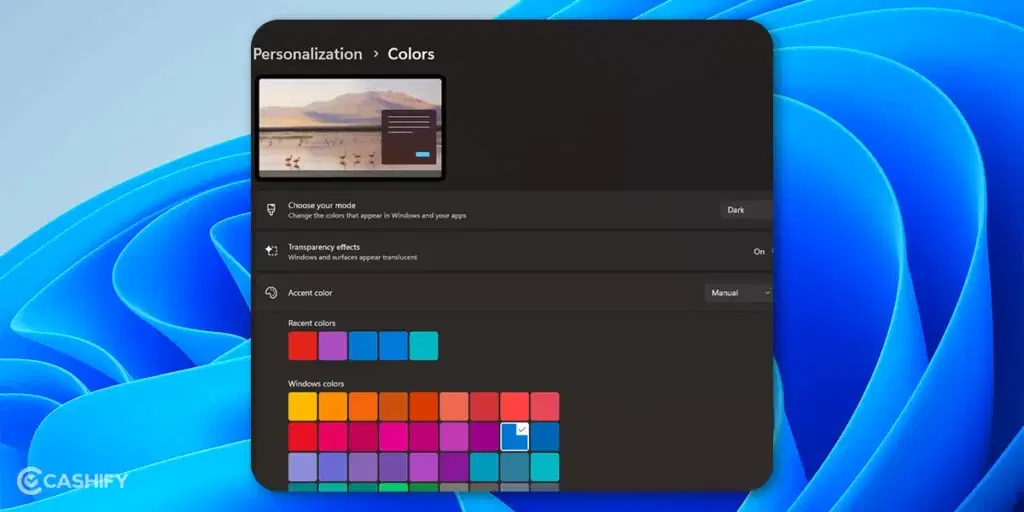Pick the blue recent color next to teal

click(x=393, y=345)
